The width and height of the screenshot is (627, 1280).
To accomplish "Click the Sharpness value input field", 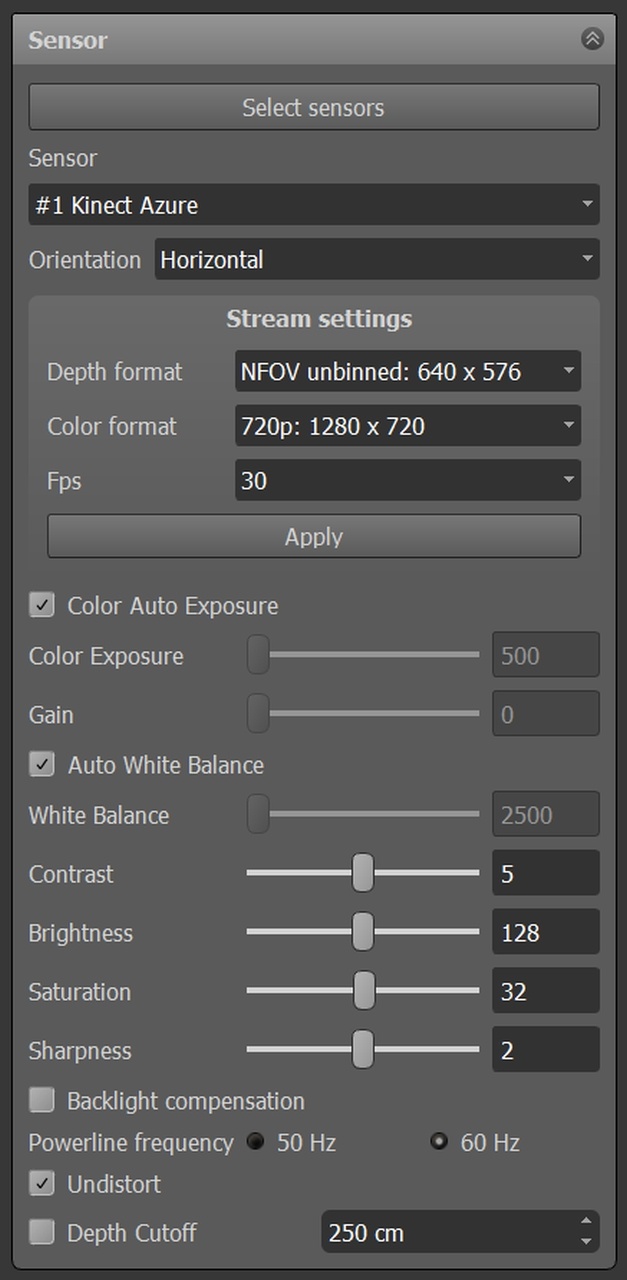I will click(x=545, y=1051).
